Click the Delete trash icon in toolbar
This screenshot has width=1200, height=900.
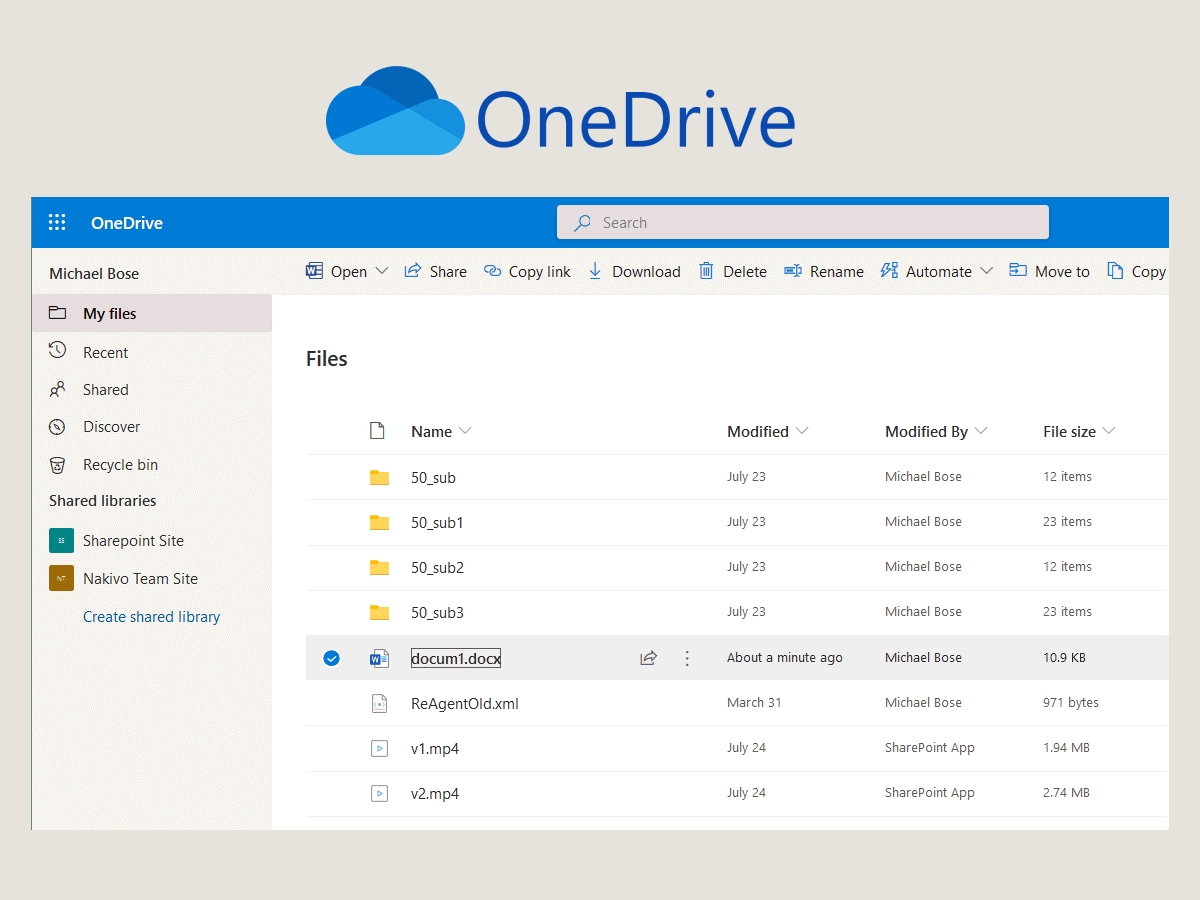click(x=706, y=271)
